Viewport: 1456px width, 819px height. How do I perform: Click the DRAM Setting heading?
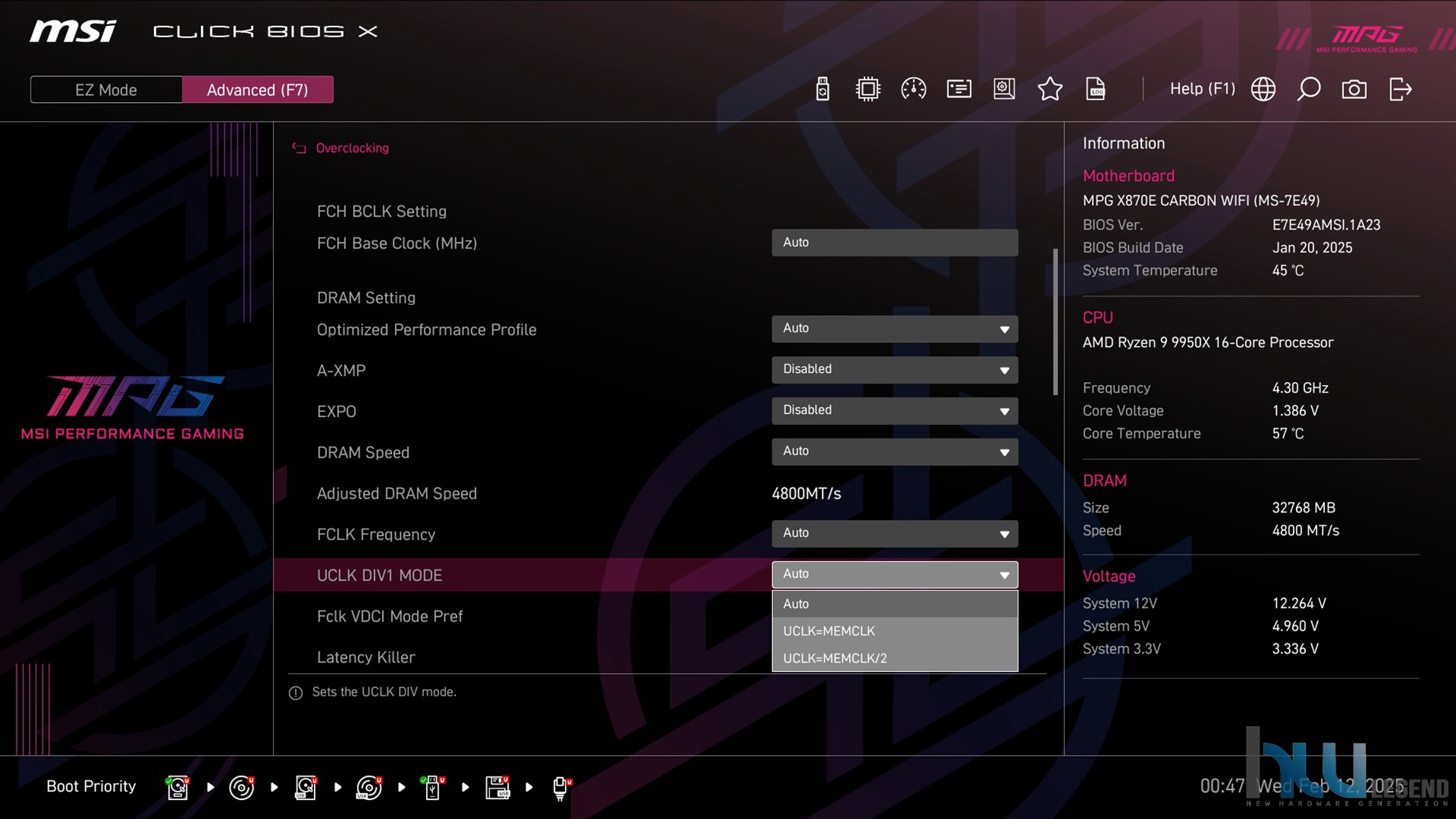[366, 298]
